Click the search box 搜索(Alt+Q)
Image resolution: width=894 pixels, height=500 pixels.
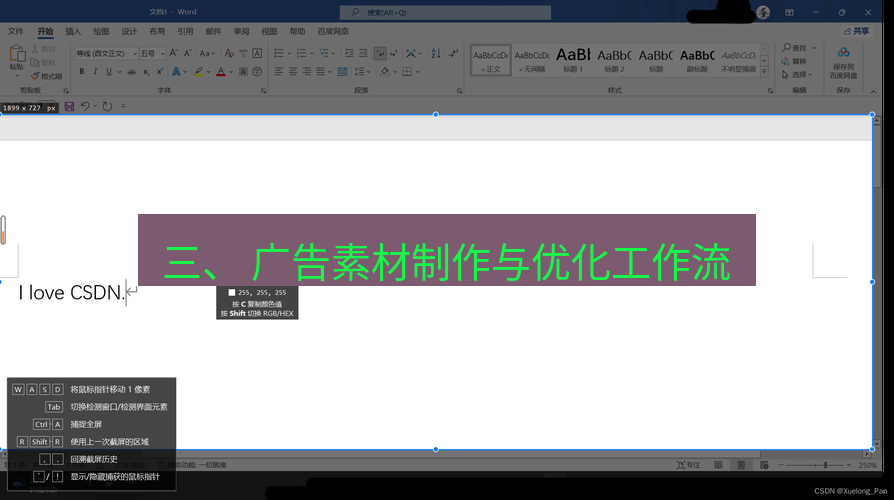(x=445, y=12)
